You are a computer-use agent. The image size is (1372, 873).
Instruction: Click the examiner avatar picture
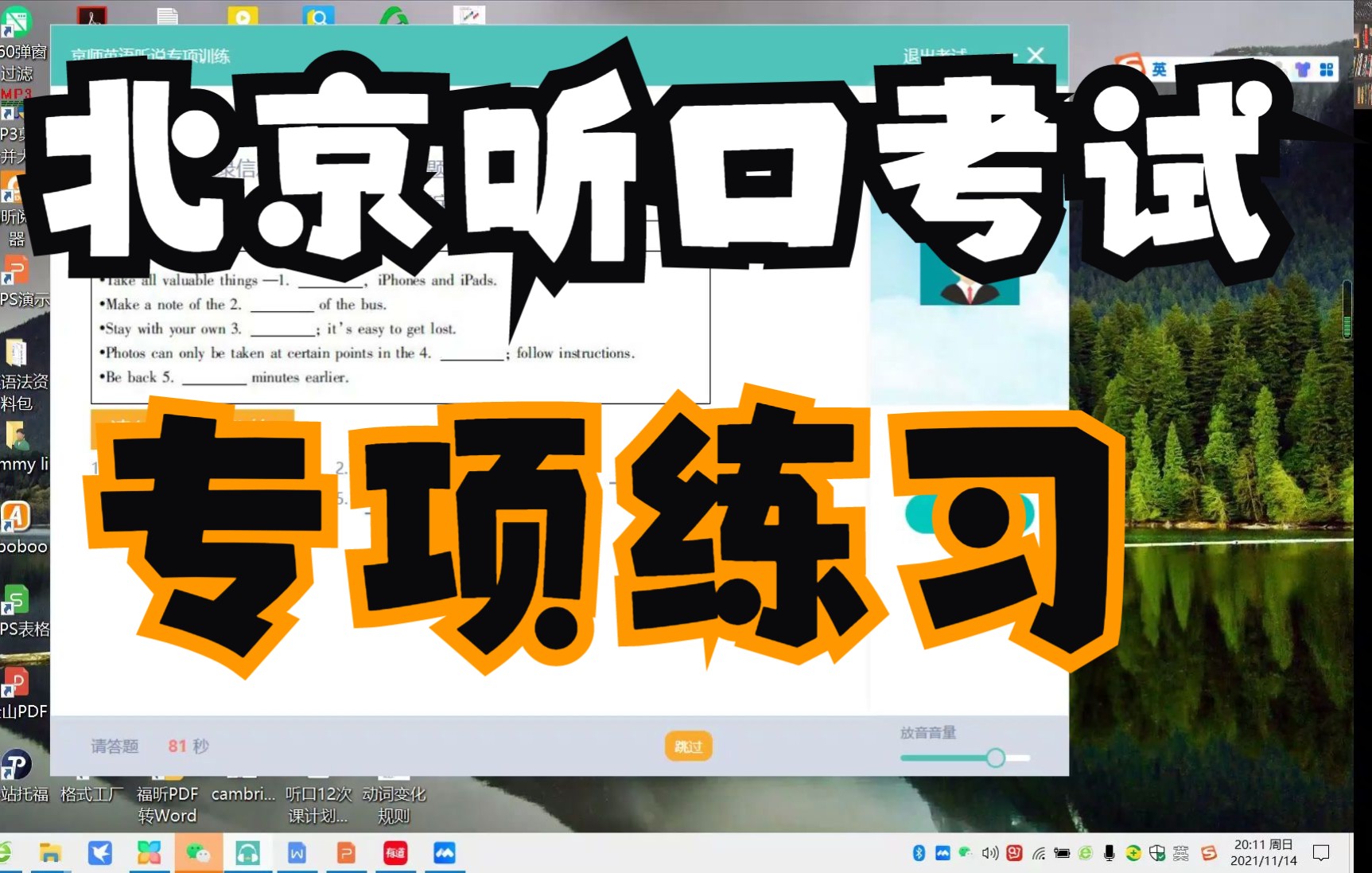(970, 275)
